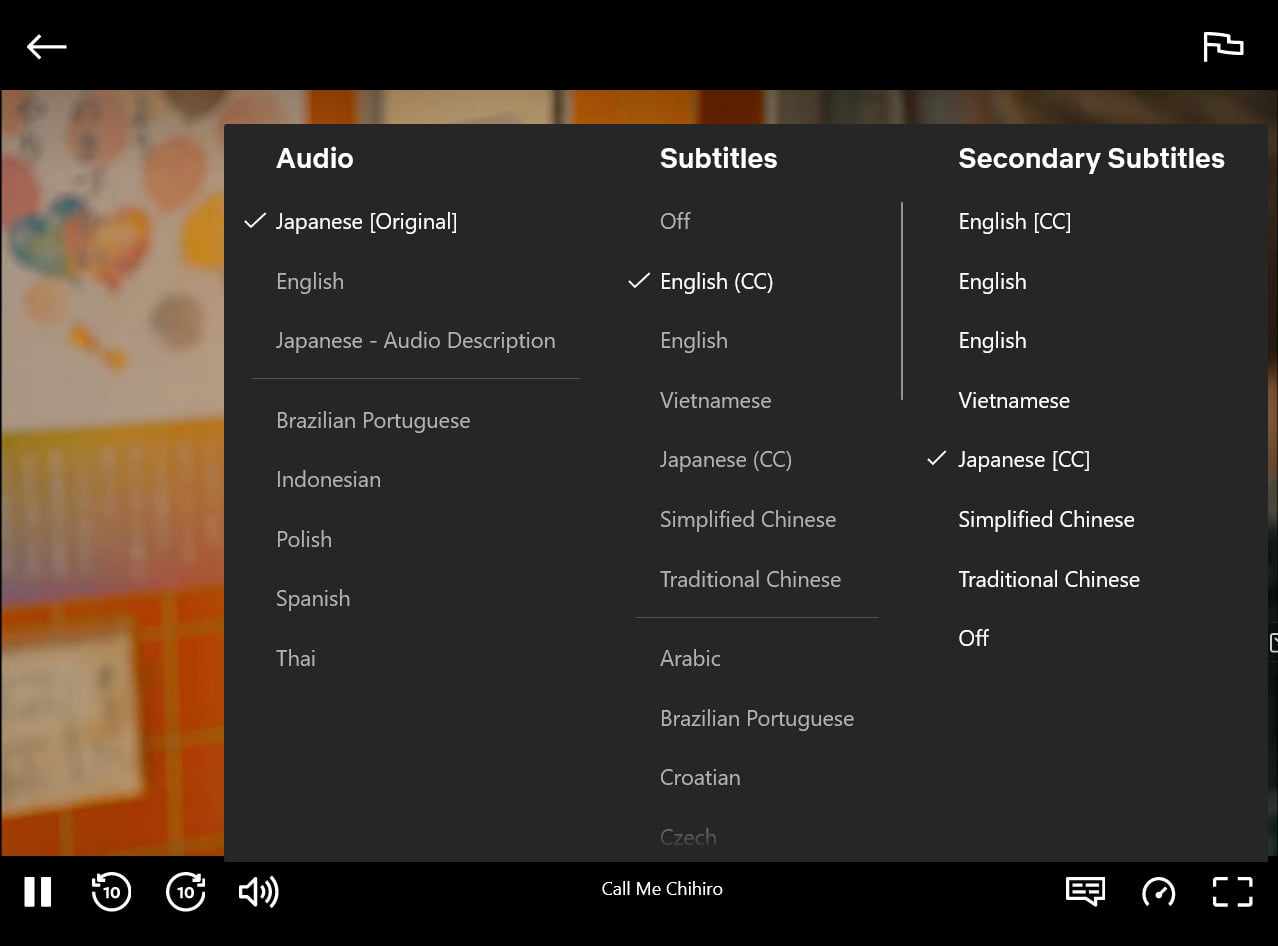The height and width of the screenshot is (946, 1278).
Task: Turn primary subtitles Off
Action: 675,222
